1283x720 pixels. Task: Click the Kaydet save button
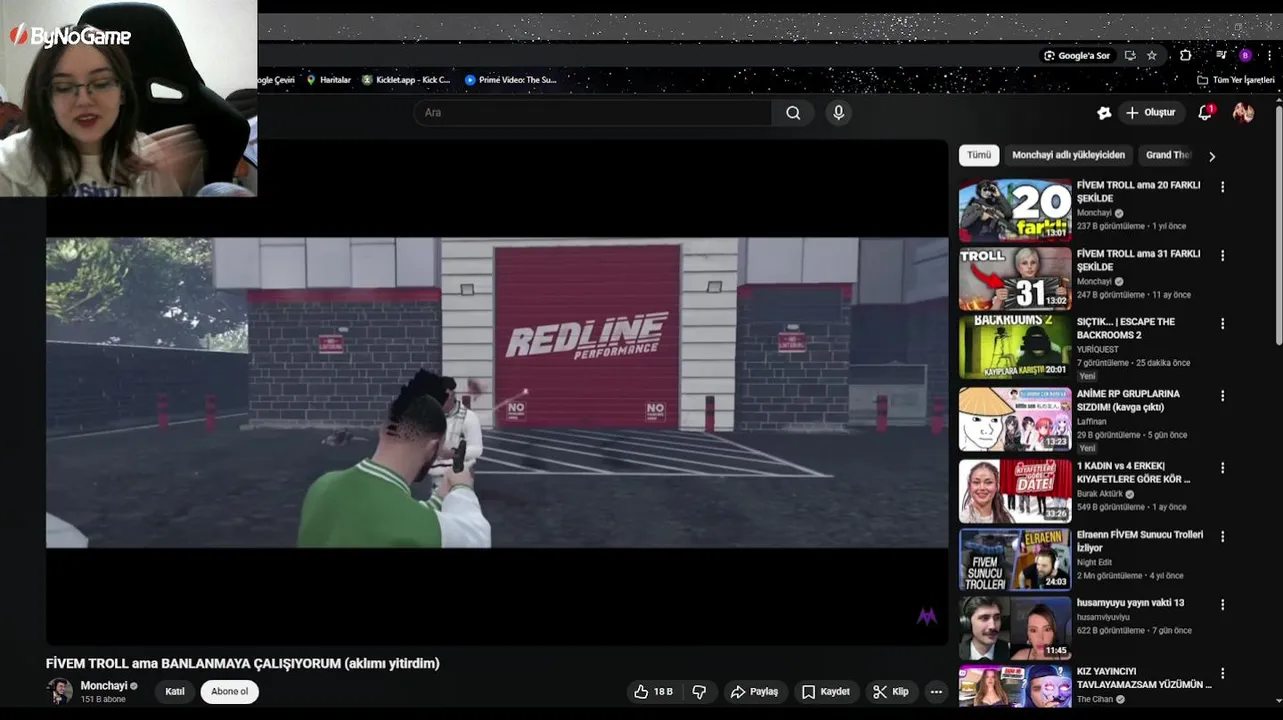click(825, 692)
